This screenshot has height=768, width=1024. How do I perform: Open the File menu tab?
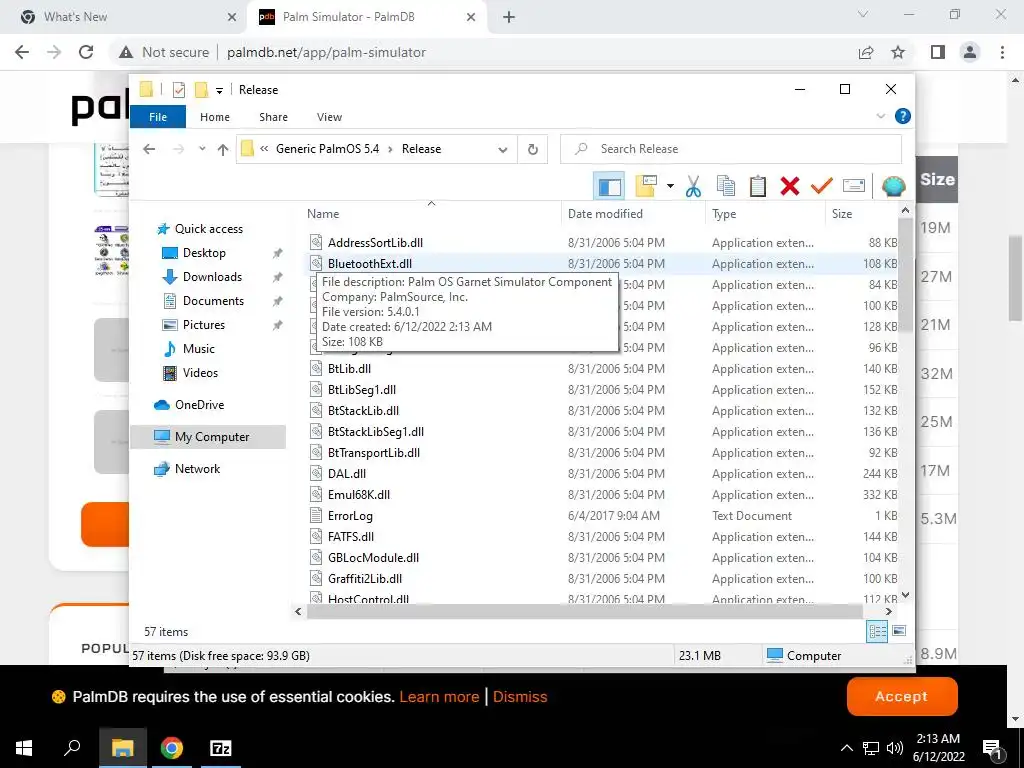(158, 117)
